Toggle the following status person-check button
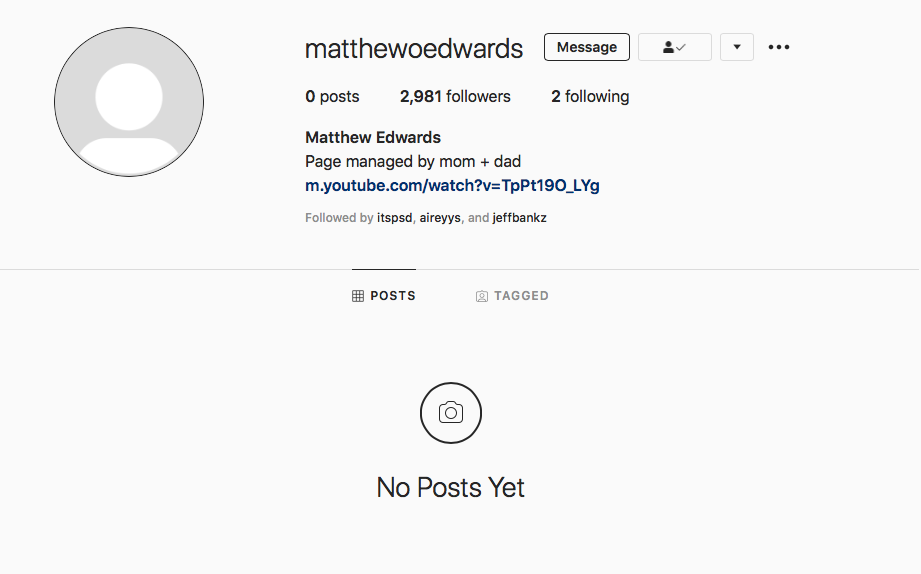Viewport: 921px width, 574px height. [674, 47]
